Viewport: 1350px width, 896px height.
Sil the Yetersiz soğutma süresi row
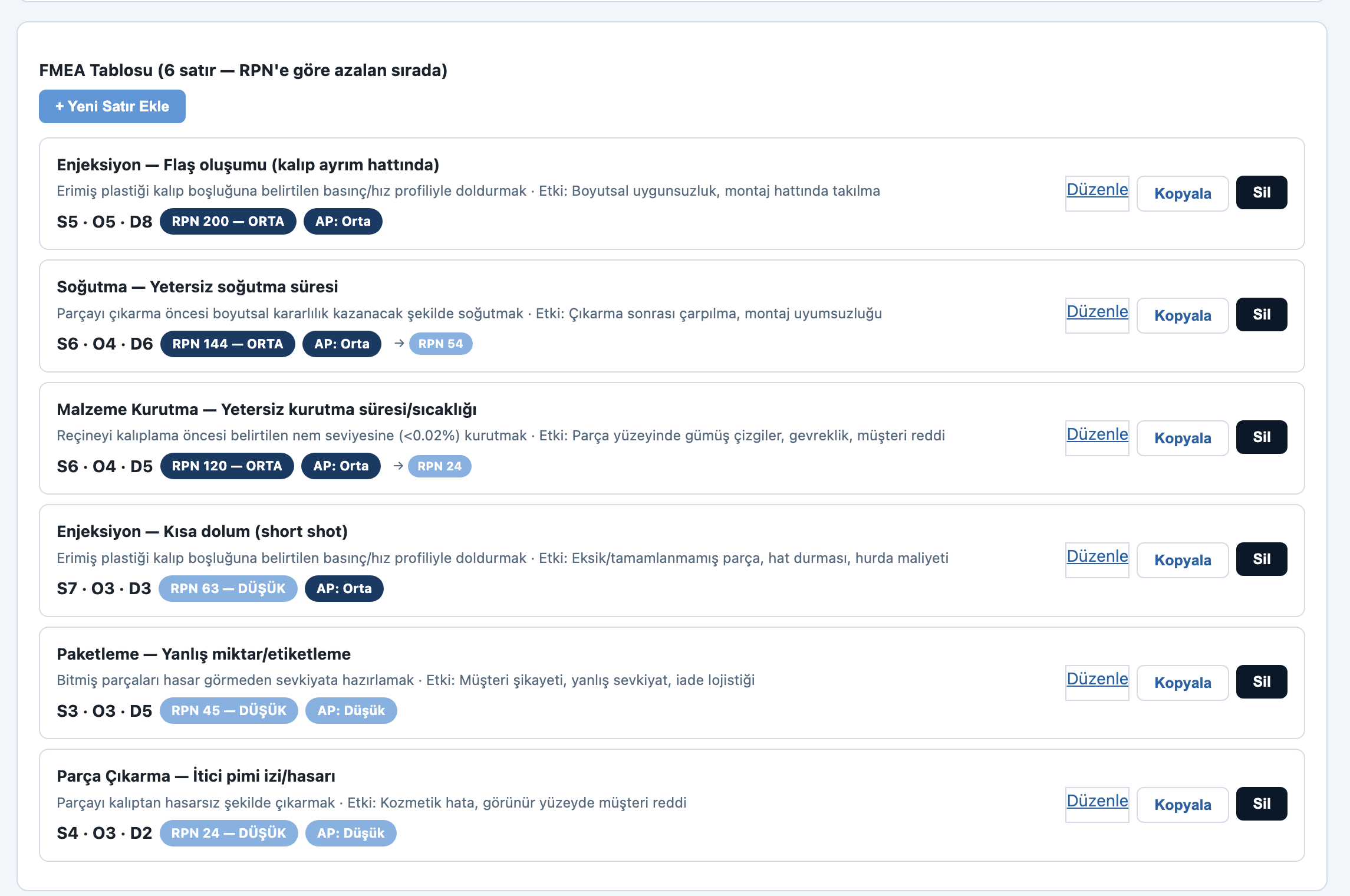tap(1262, 314)
